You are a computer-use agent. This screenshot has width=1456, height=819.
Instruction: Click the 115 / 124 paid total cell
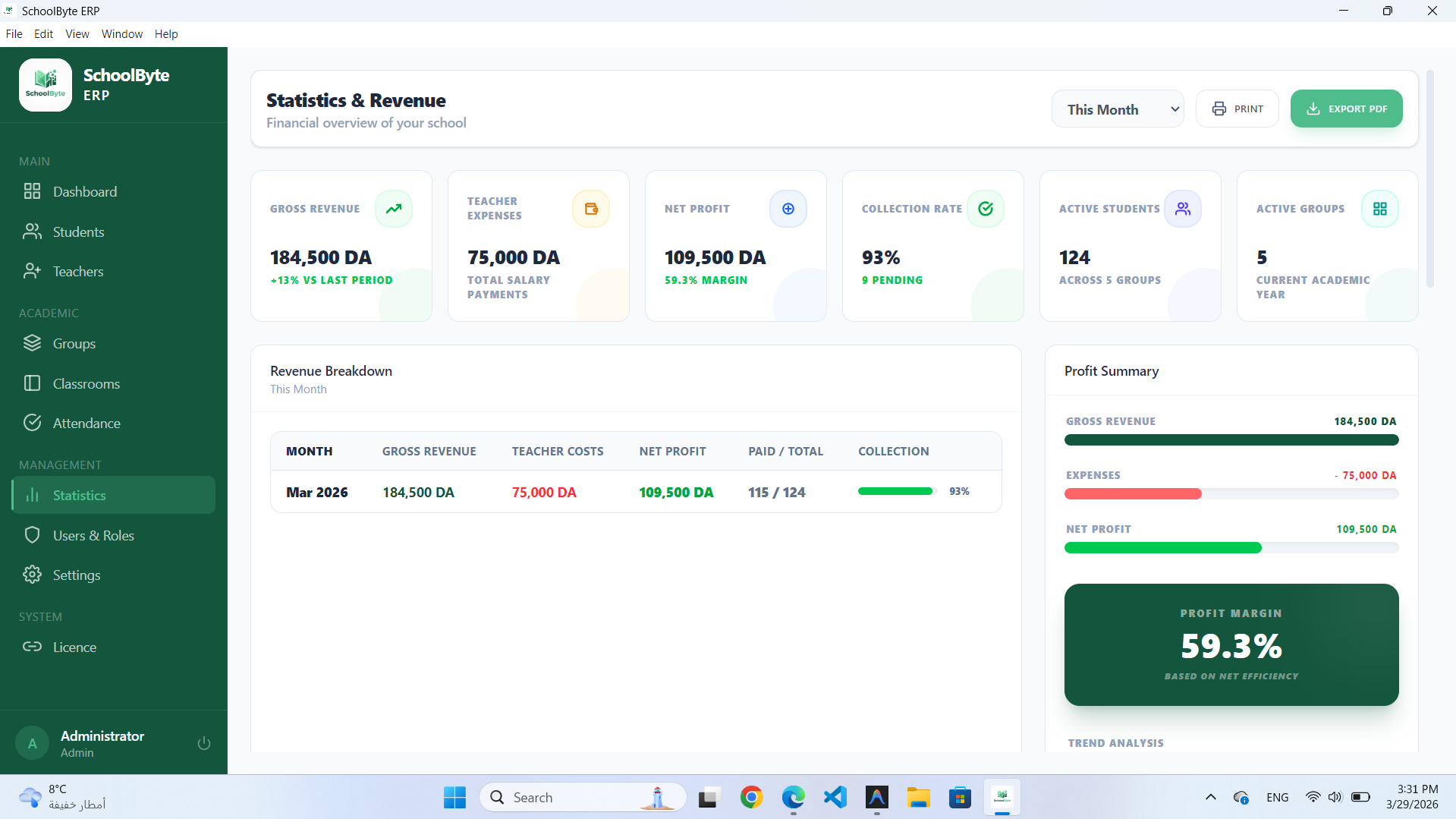point(776,493)
